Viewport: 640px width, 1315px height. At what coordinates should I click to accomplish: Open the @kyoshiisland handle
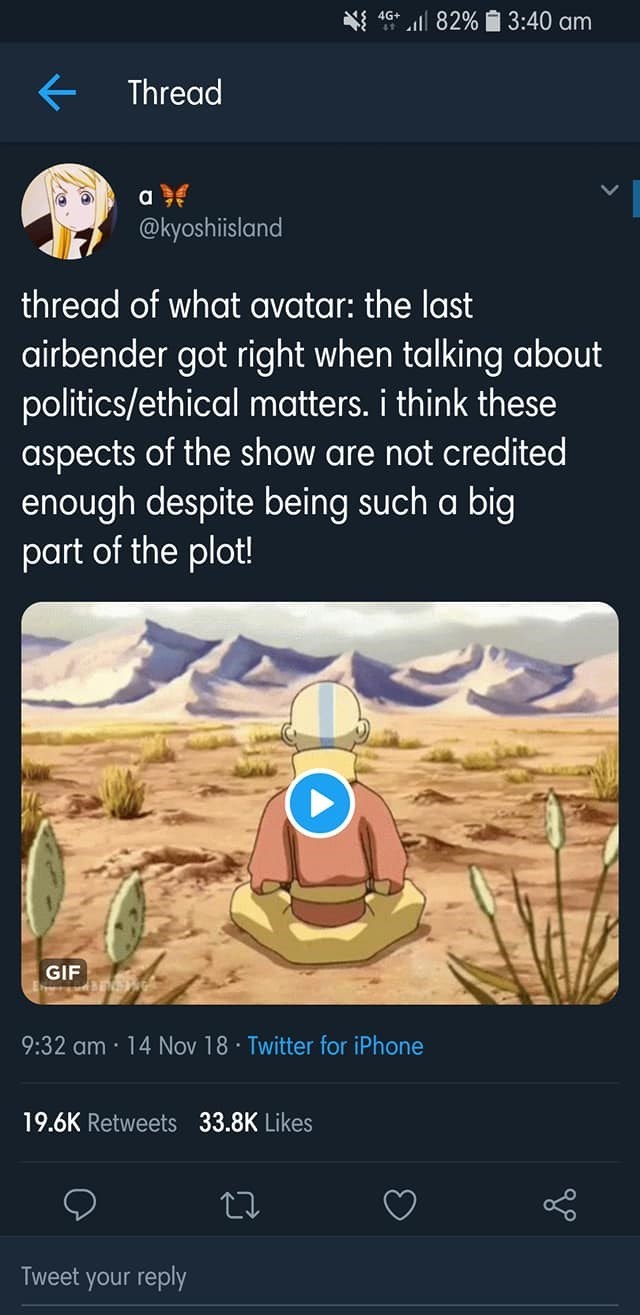tap(210, 228)
